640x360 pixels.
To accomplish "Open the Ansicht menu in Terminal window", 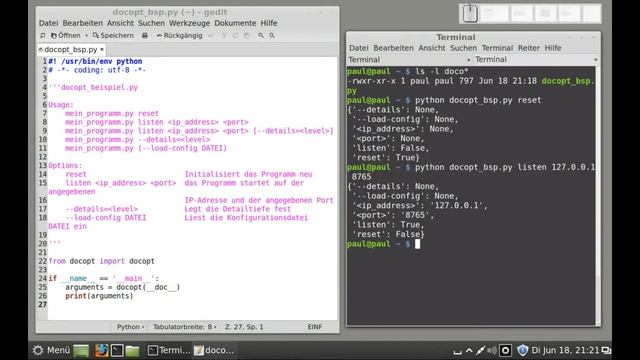I will 431,48.
